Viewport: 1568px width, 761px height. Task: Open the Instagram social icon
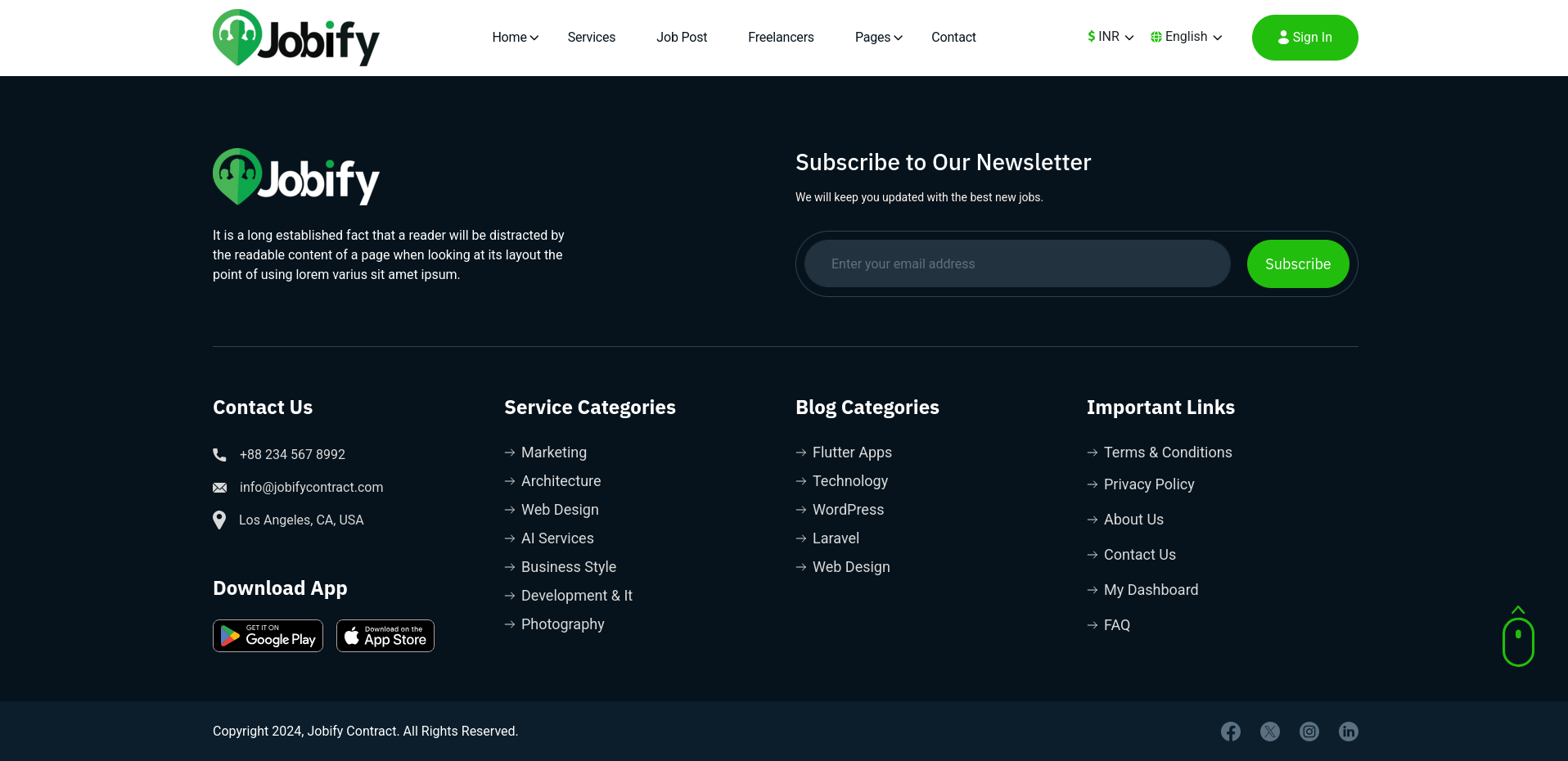[x=1309, y=732]
